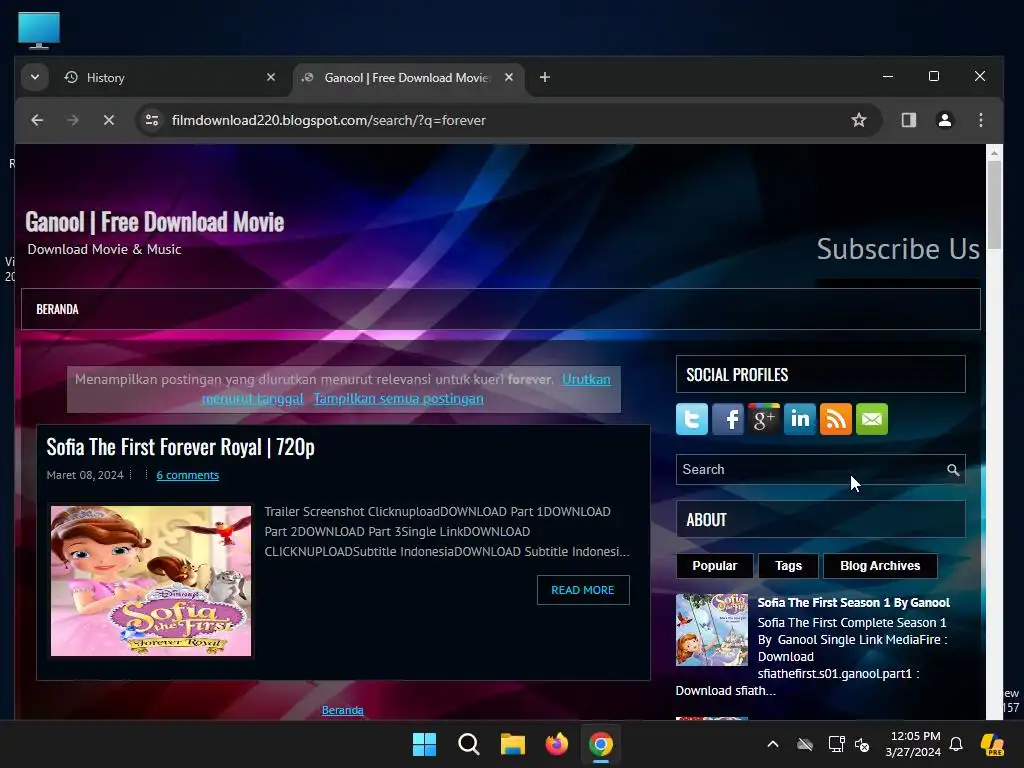Go back using the browser back arrow
Viewport: 1024px width, 768px height.
tap(37, 120)
